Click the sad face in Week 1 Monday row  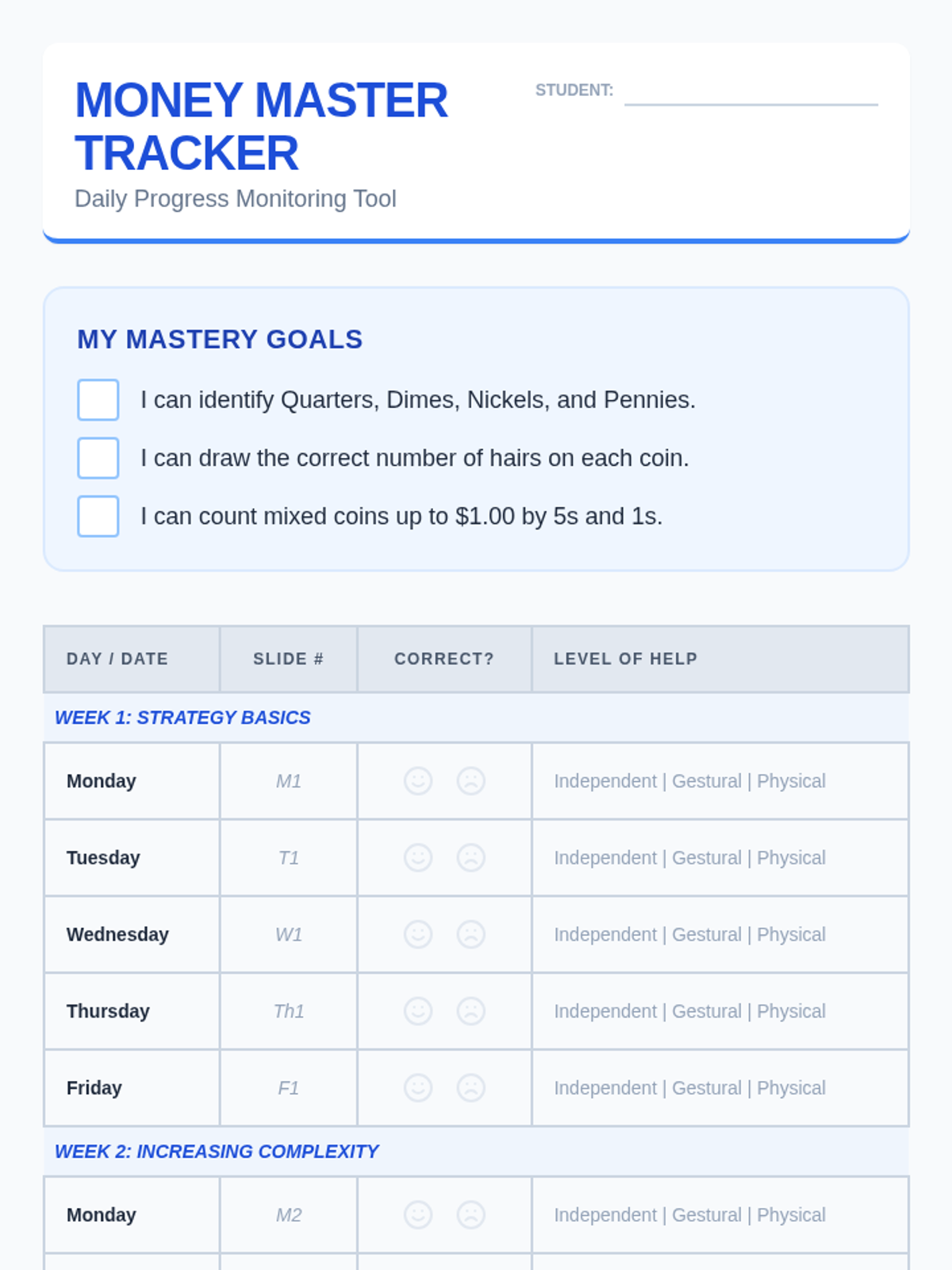(470, 781)
